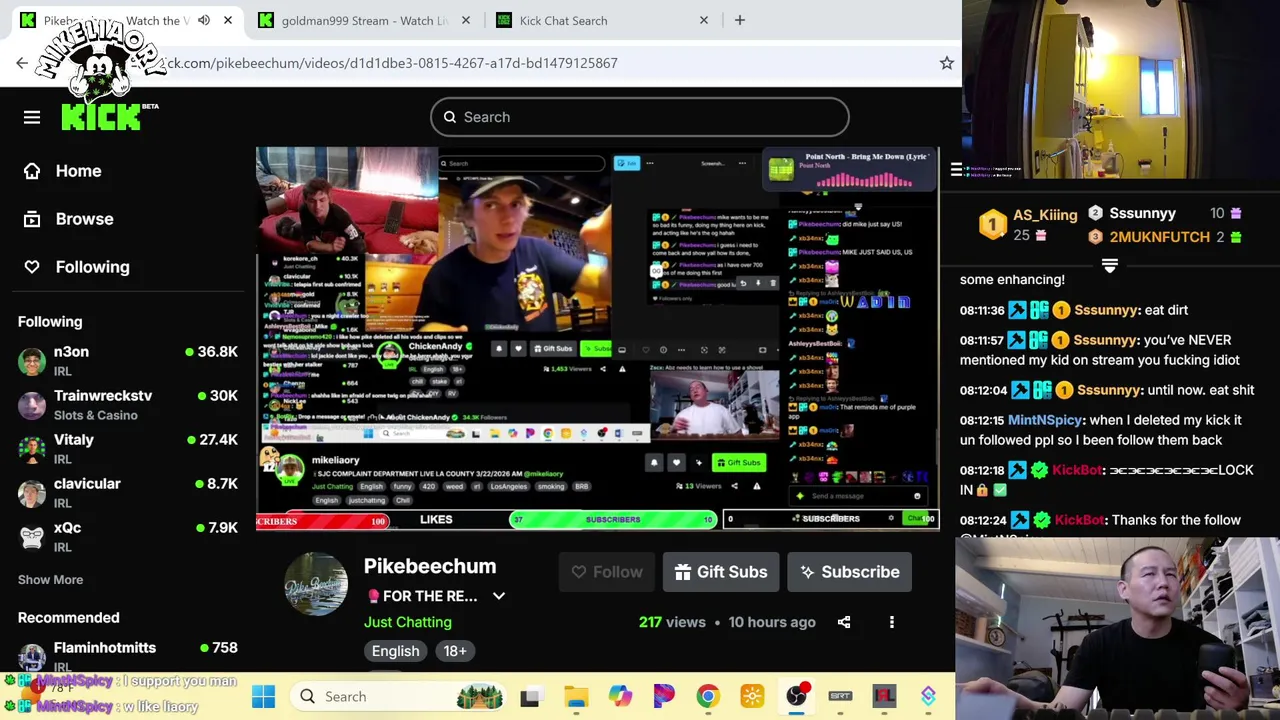1280x720 pixels.
Task: Click the Follow button for Pikebeechum
Action: pyautogui.click(x=607, y=572)
